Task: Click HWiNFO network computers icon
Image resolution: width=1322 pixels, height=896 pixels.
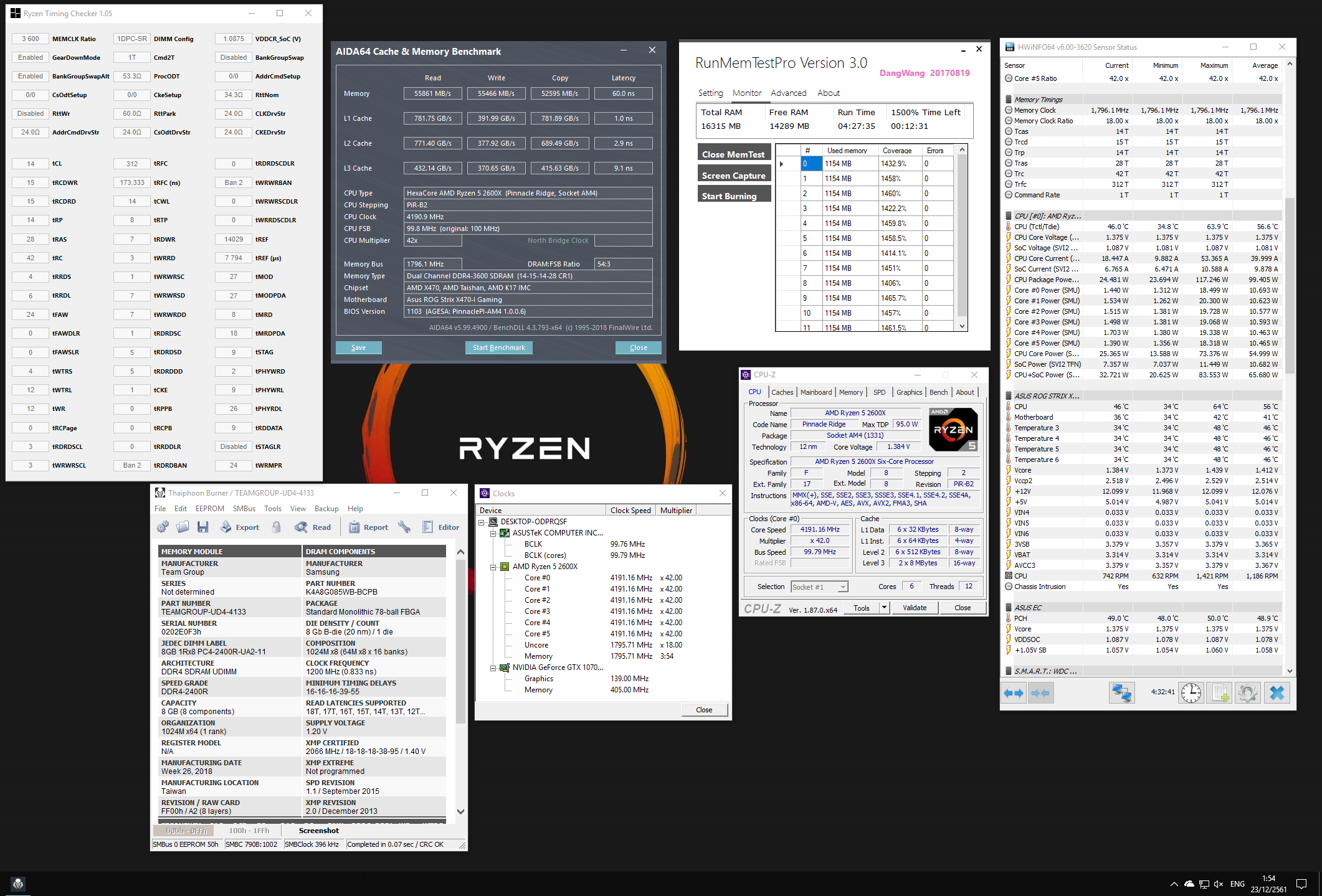Action: tap(1122, 693)
